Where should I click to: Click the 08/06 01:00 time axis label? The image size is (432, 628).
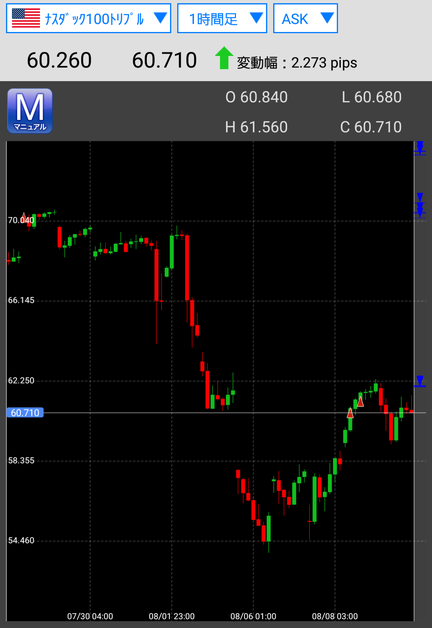pyautogui.click(x=253, y=616)
